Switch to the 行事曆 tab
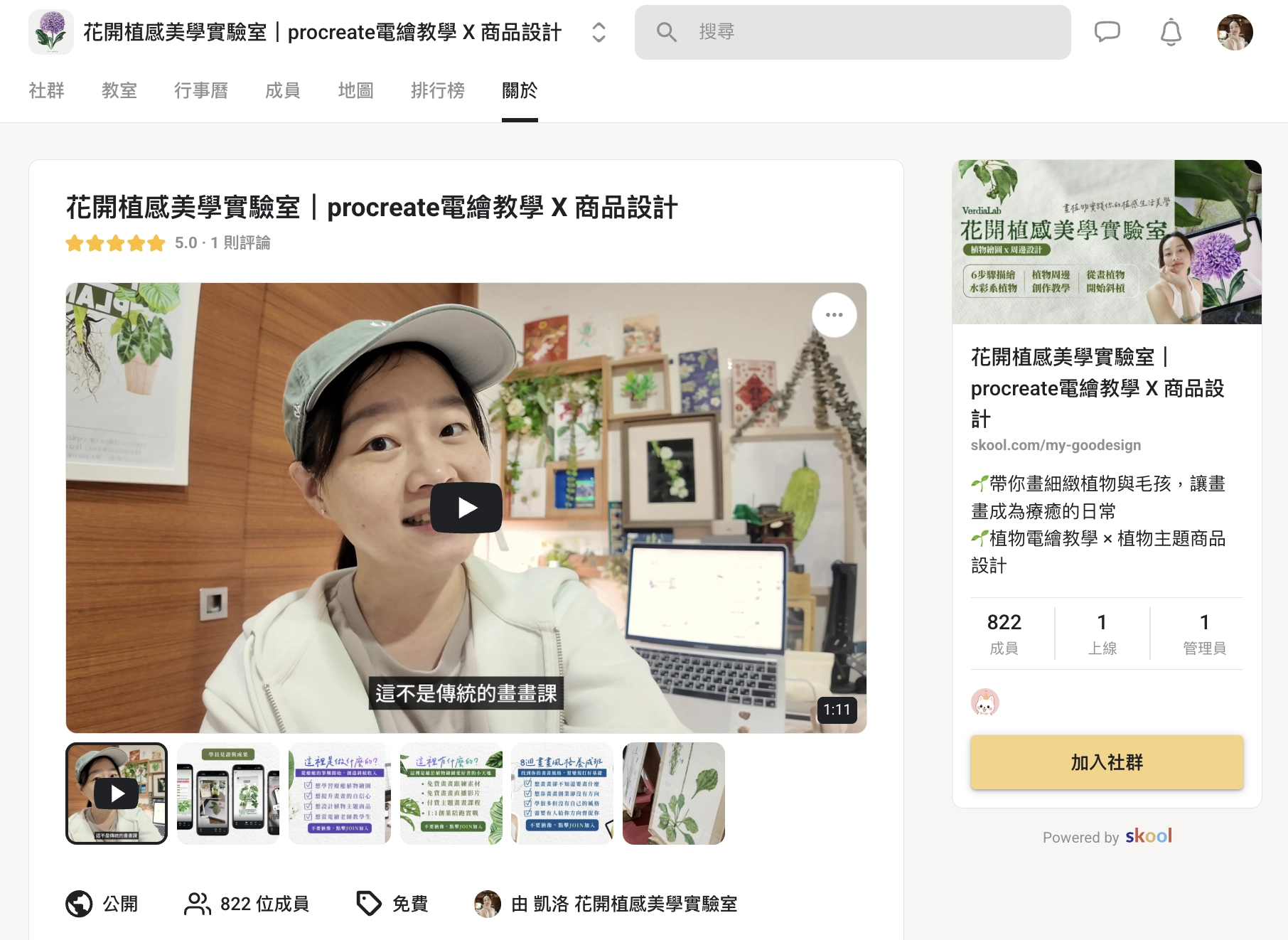This screenshot has height=940, width=1288. pyautogui.click(x=201, y=90)
